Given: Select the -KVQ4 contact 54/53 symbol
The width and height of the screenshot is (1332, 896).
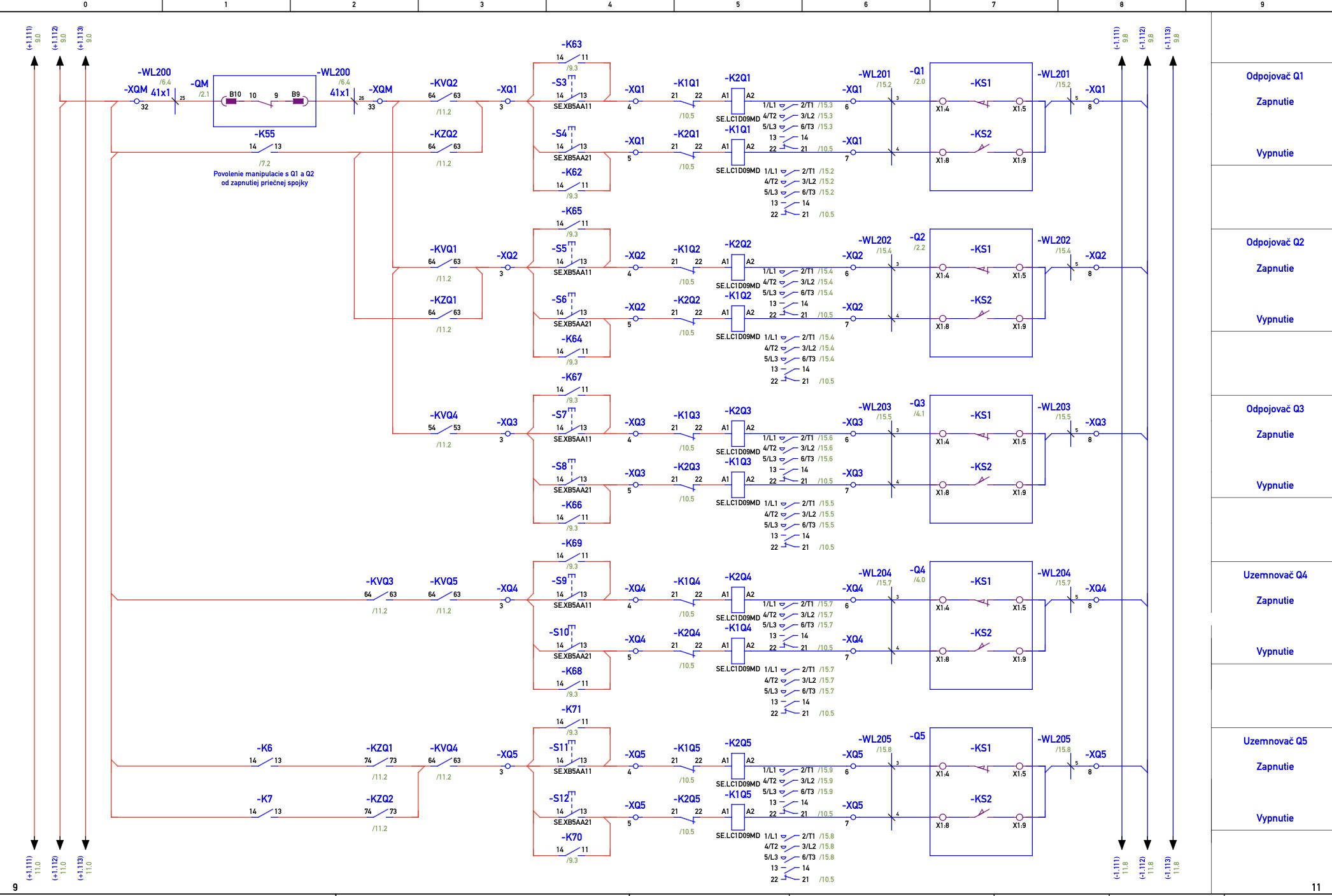Looking at the screenshot, I should (x=444, y=429).
